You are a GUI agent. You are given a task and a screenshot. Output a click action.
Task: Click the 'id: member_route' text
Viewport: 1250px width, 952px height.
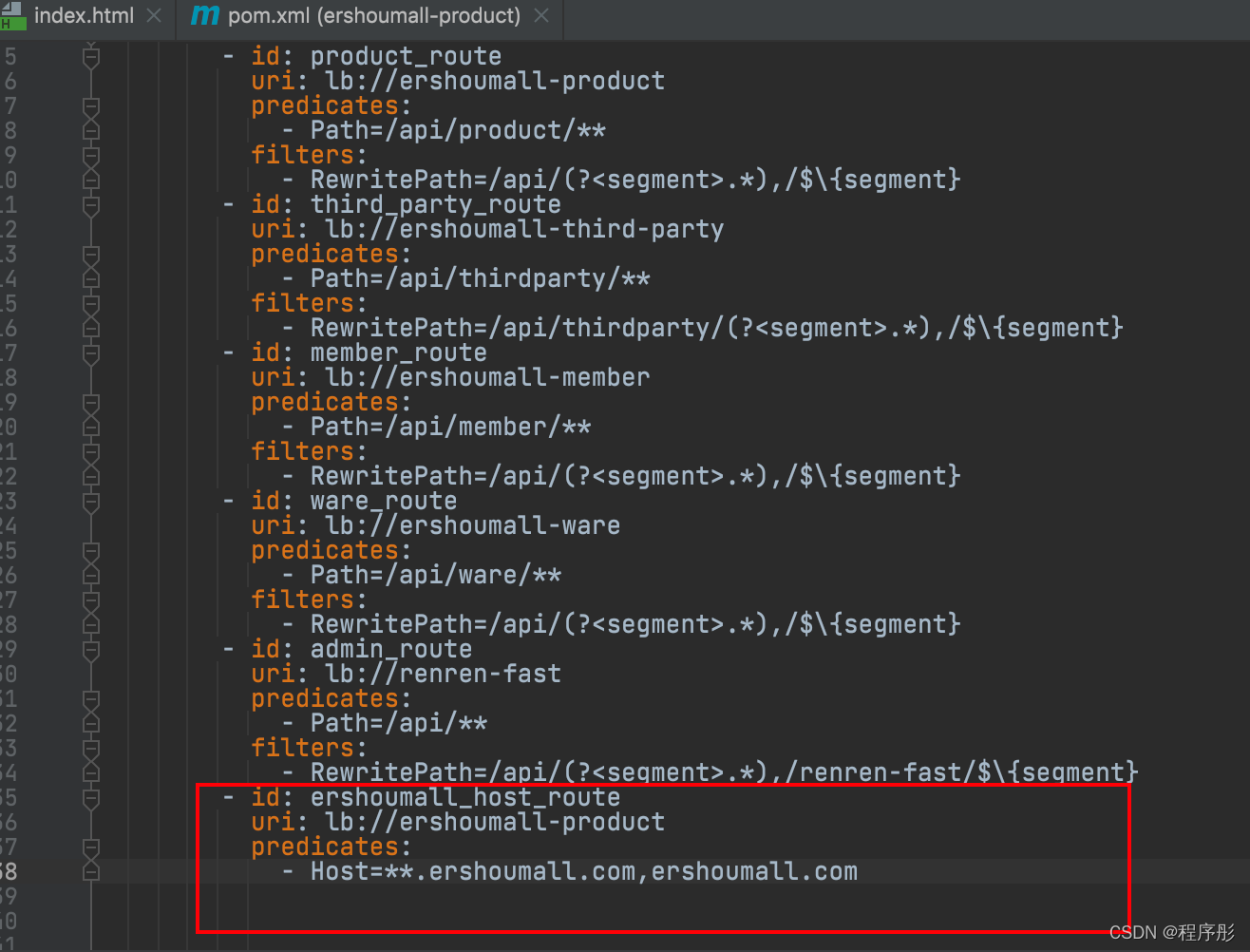tap(369, 353)
